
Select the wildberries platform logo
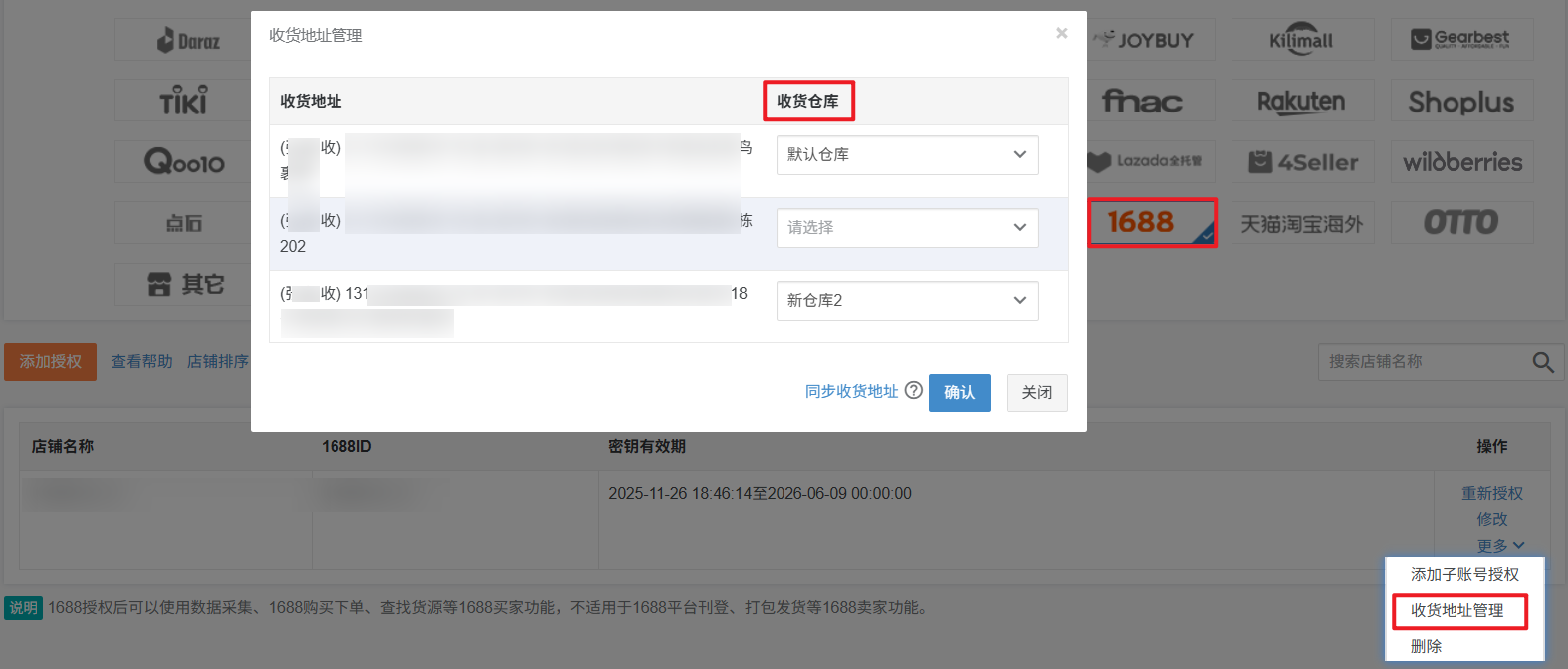click(x=1461, y=161)
